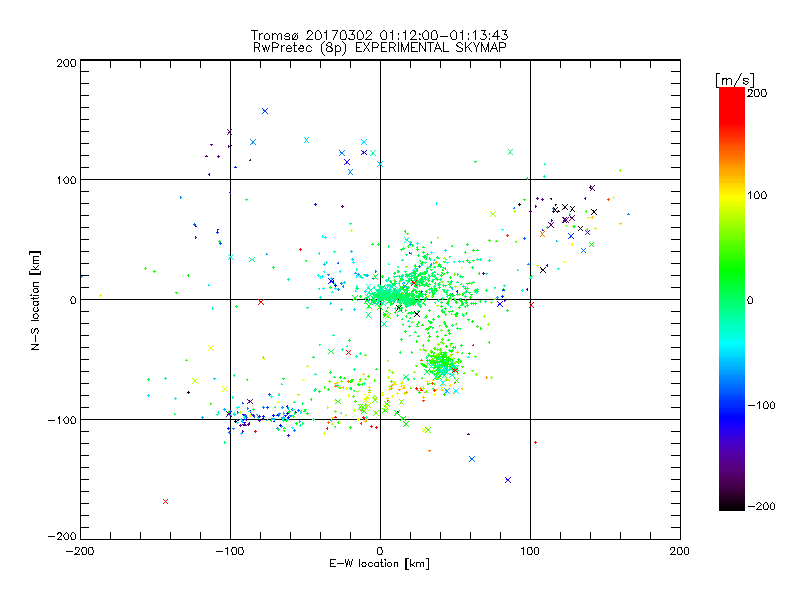Screen dimensions: 800x600
Task: Click the title line 'Tromsø 20170302 01:12:00-01:13:43'
Action: (380, 35)
